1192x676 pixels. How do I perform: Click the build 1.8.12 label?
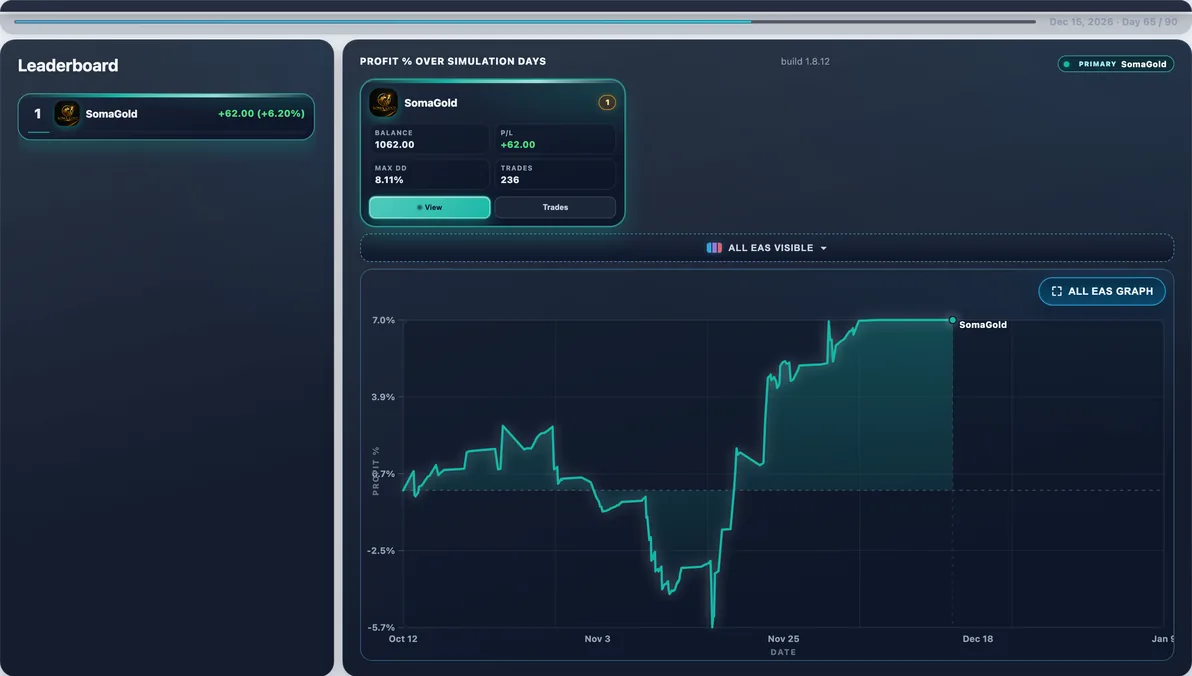click(x=805, y=62)
